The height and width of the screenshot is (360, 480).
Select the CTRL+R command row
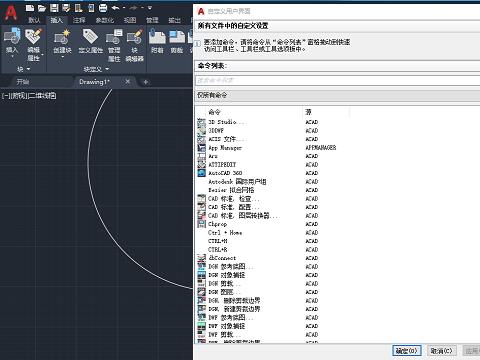[x=337, y=250]
